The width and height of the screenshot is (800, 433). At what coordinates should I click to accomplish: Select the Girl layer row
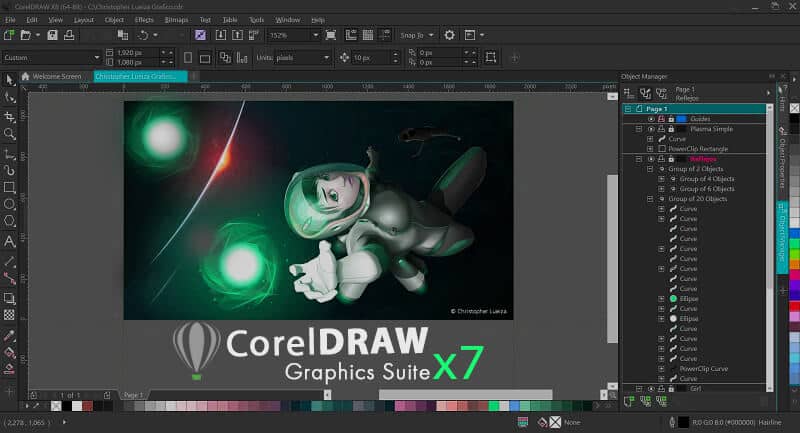(695, 389)
